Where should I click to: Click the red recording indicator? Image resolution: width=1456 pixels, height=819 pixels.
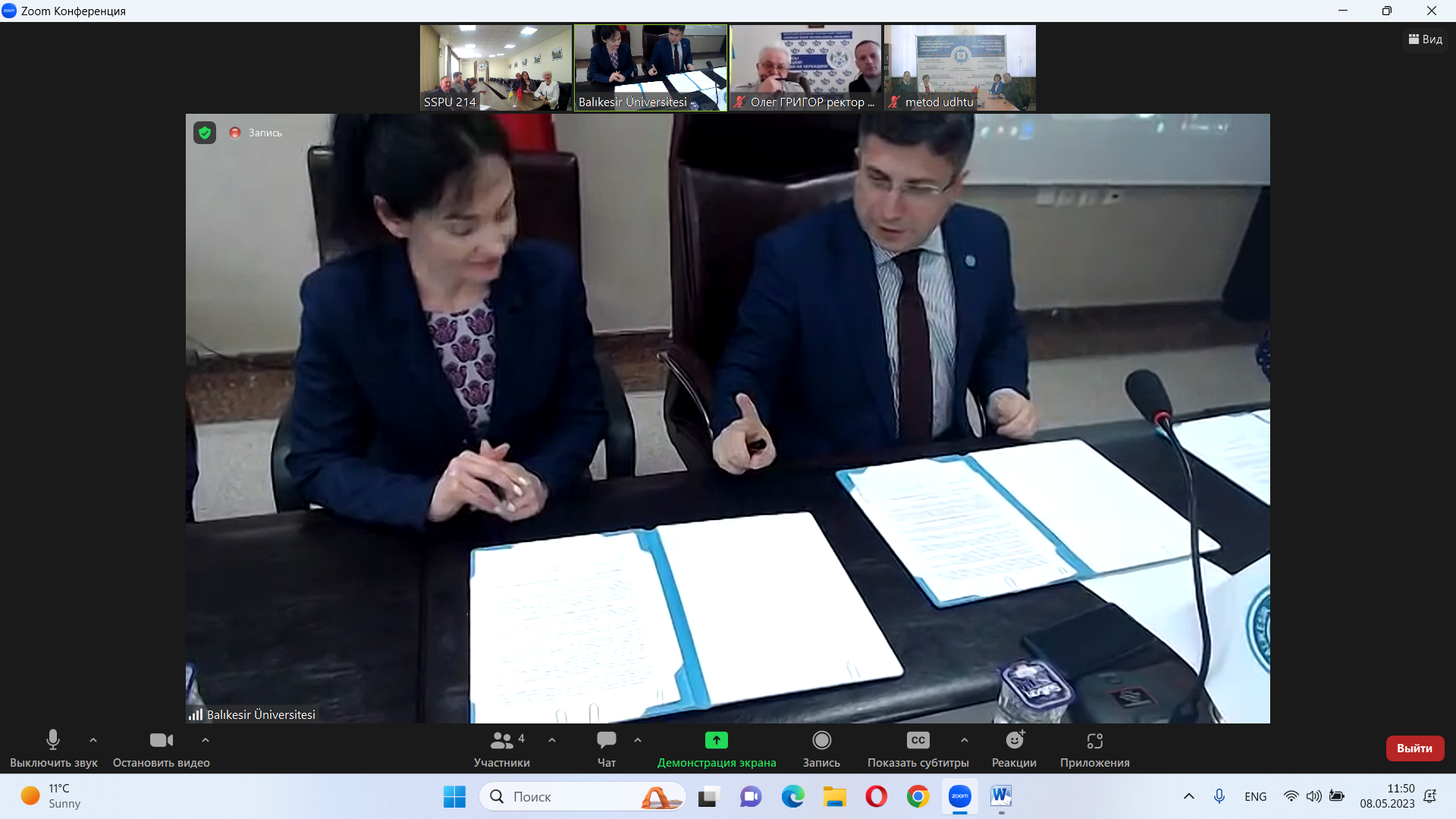point(235,133)
